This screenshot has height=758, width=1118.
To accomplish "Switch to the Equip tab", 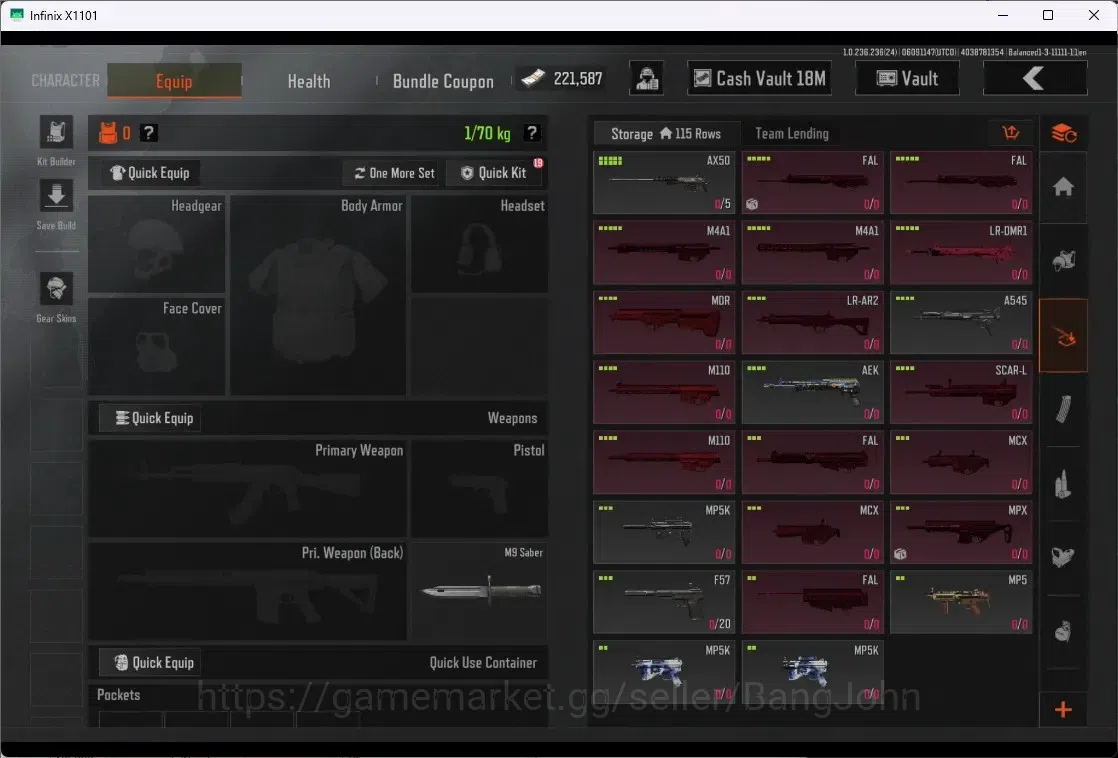I will pyautogui.click(x=174, y=81).
